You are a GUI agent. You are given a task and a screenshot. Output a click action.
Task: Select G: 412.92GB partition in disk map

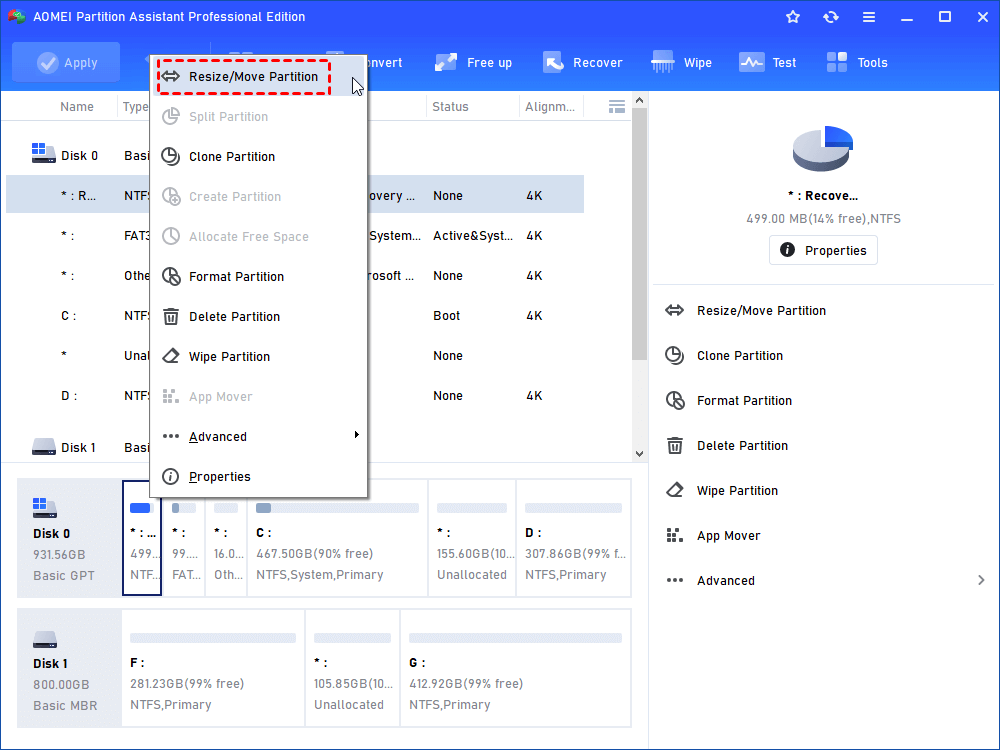tap(515, 668)
